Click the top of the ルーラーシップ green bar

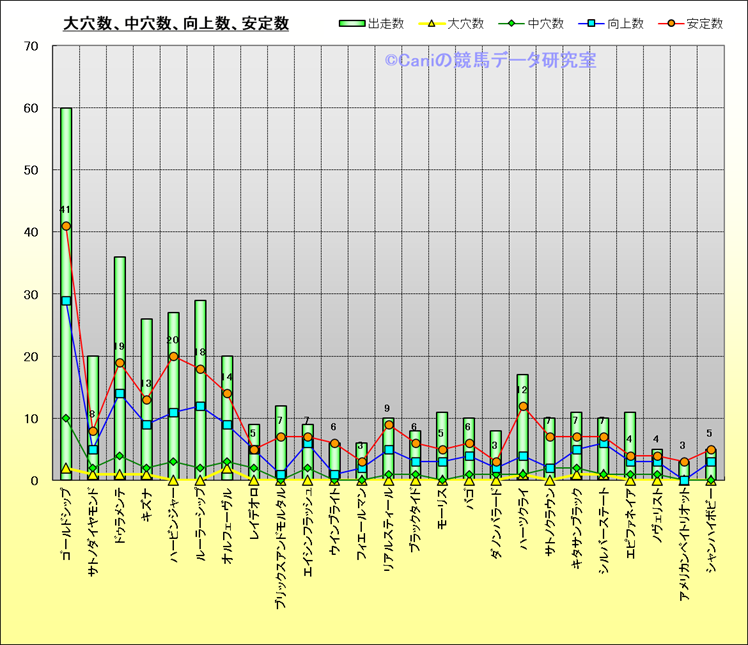(x=200, y=301)
